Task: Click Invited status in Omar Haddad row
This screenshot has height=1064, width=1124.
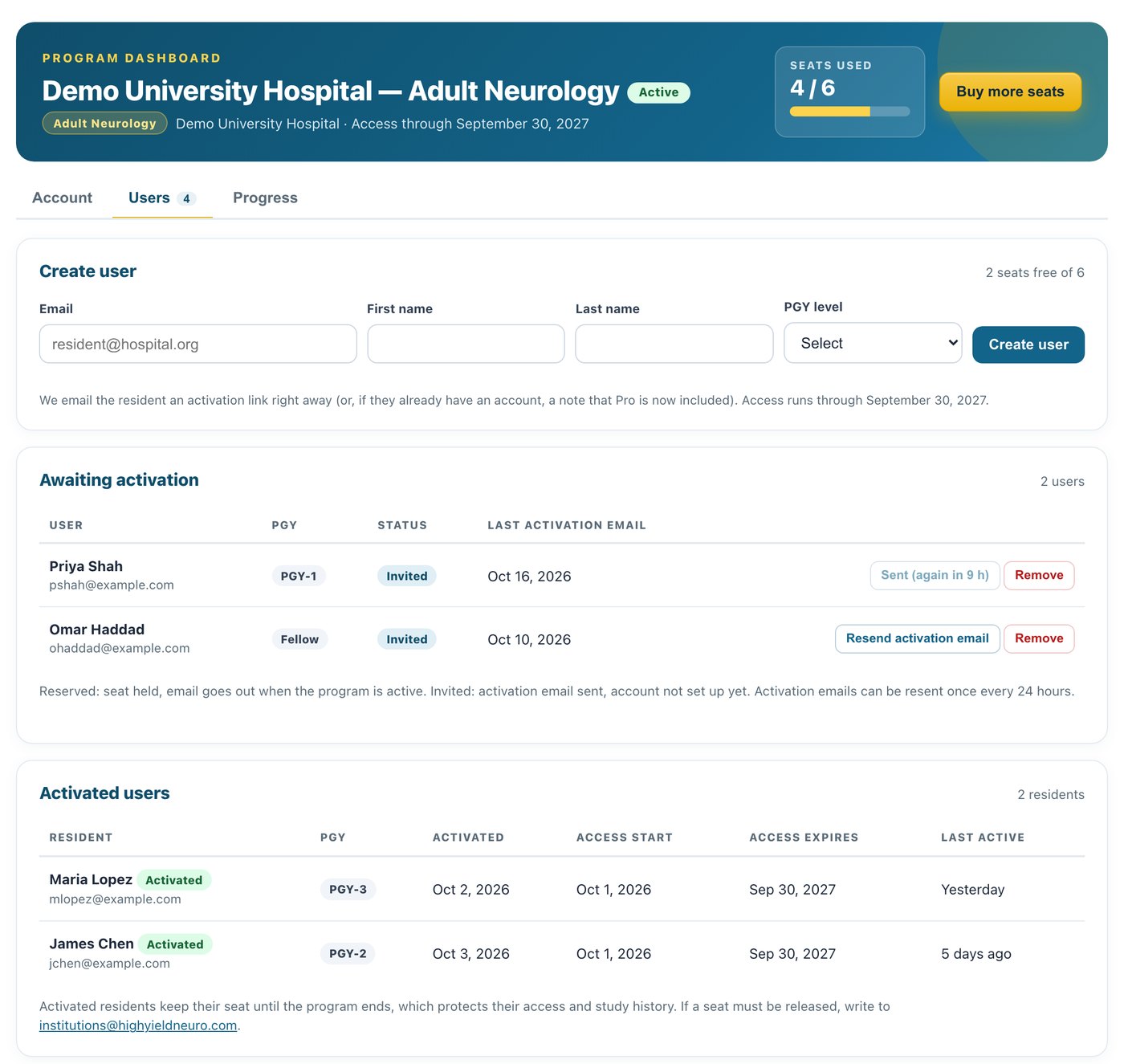Action: [x=407, y=639]
